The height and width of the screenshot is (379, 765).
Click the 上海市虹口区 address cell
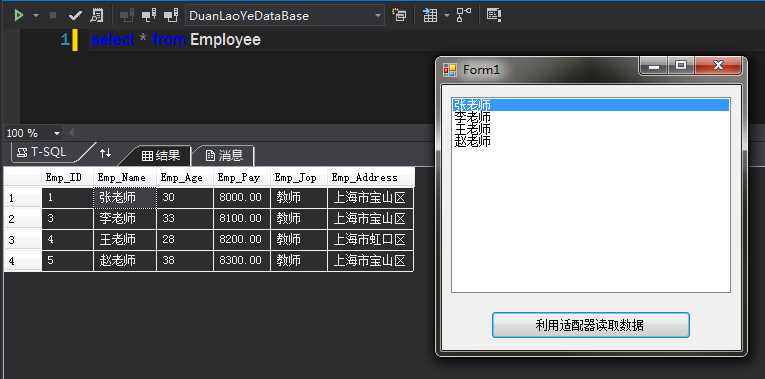[370, 240]
